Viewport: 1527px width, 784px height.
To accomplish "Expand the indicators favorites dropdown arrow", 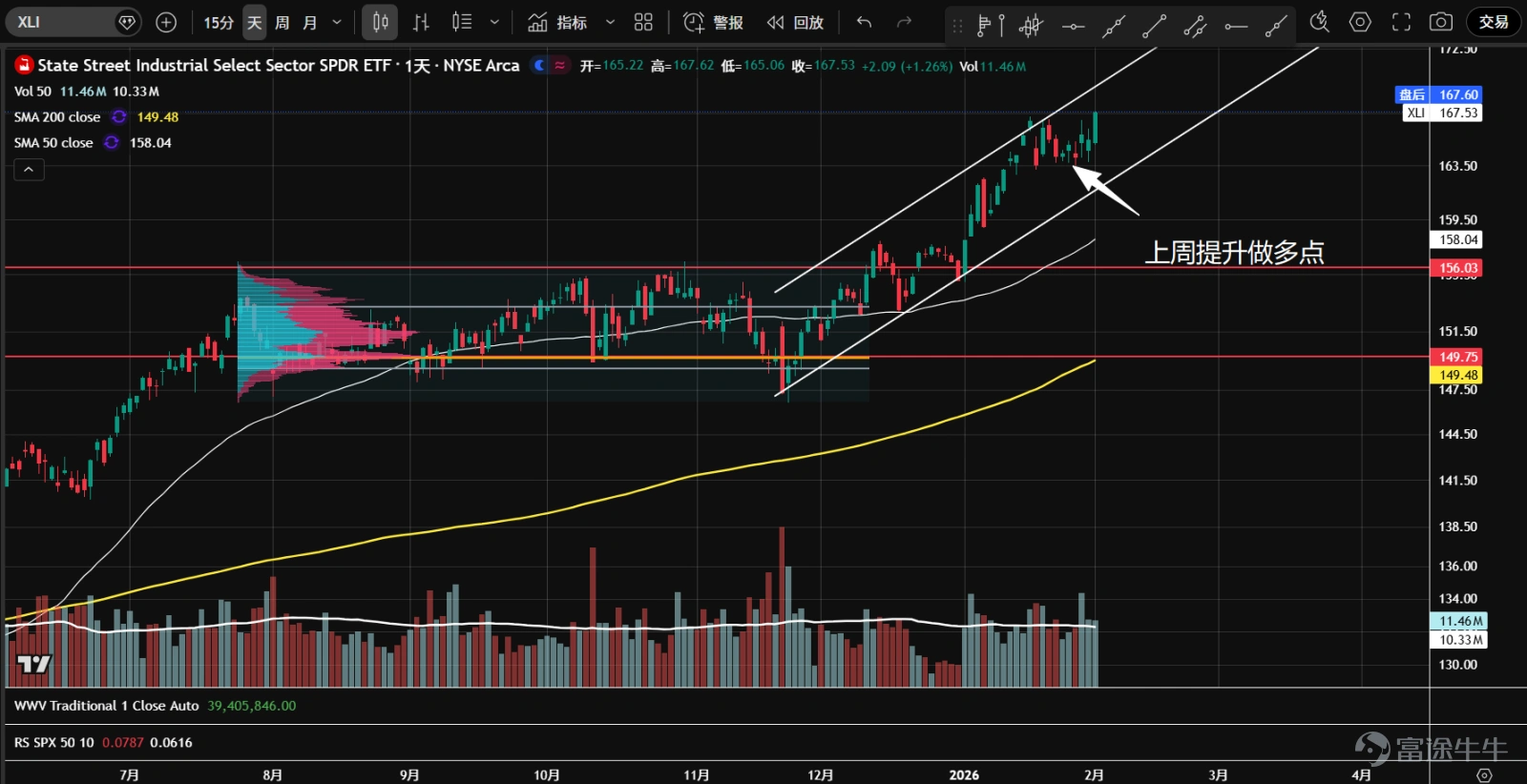I will click(x=611, y=22).
